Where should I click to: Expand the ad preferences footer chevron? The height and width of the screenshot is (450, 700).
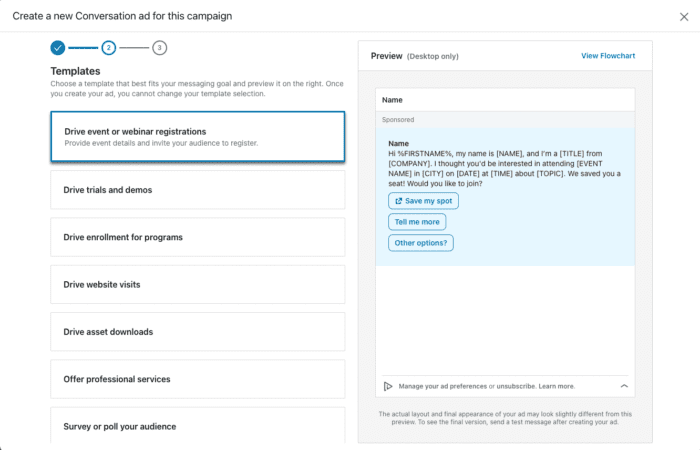(624, 386)
